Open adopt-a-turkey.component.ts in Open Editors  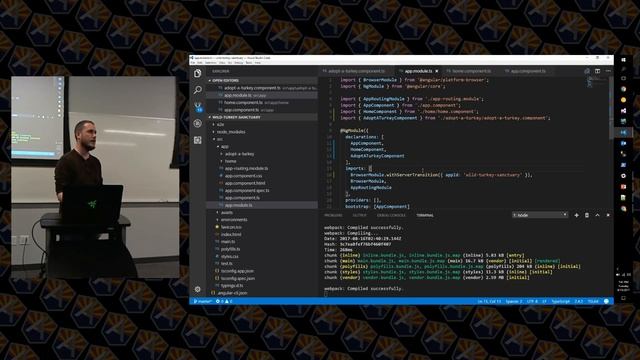pos(262,88)
